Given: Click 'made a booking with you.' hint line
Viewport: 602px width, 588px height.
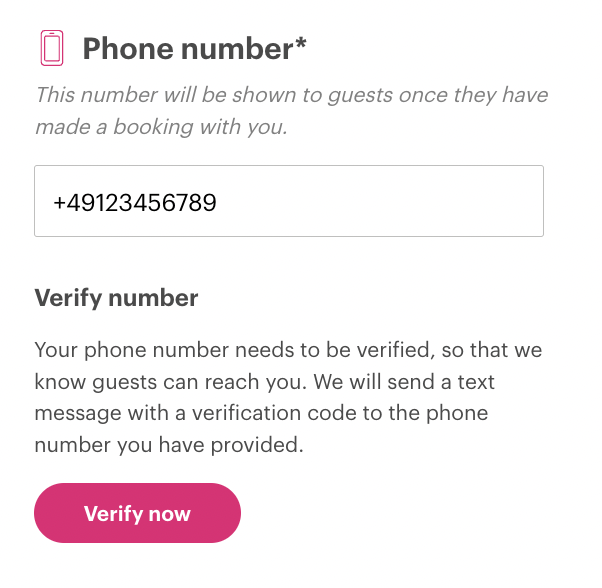Looking at the screenshot, I should [161, 127].
